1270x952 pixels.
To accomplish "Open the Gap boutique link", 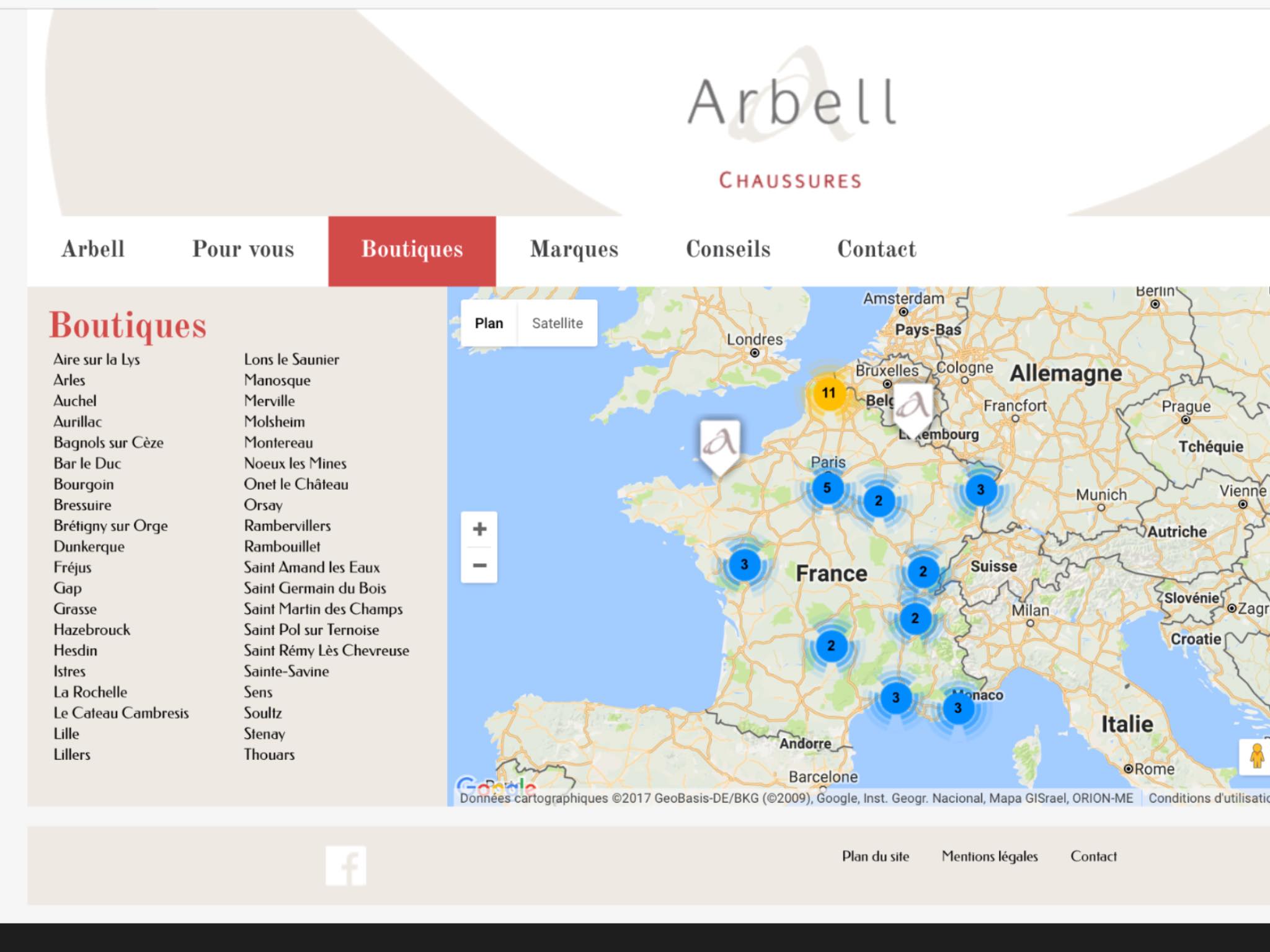I will (x=67, y=589).
